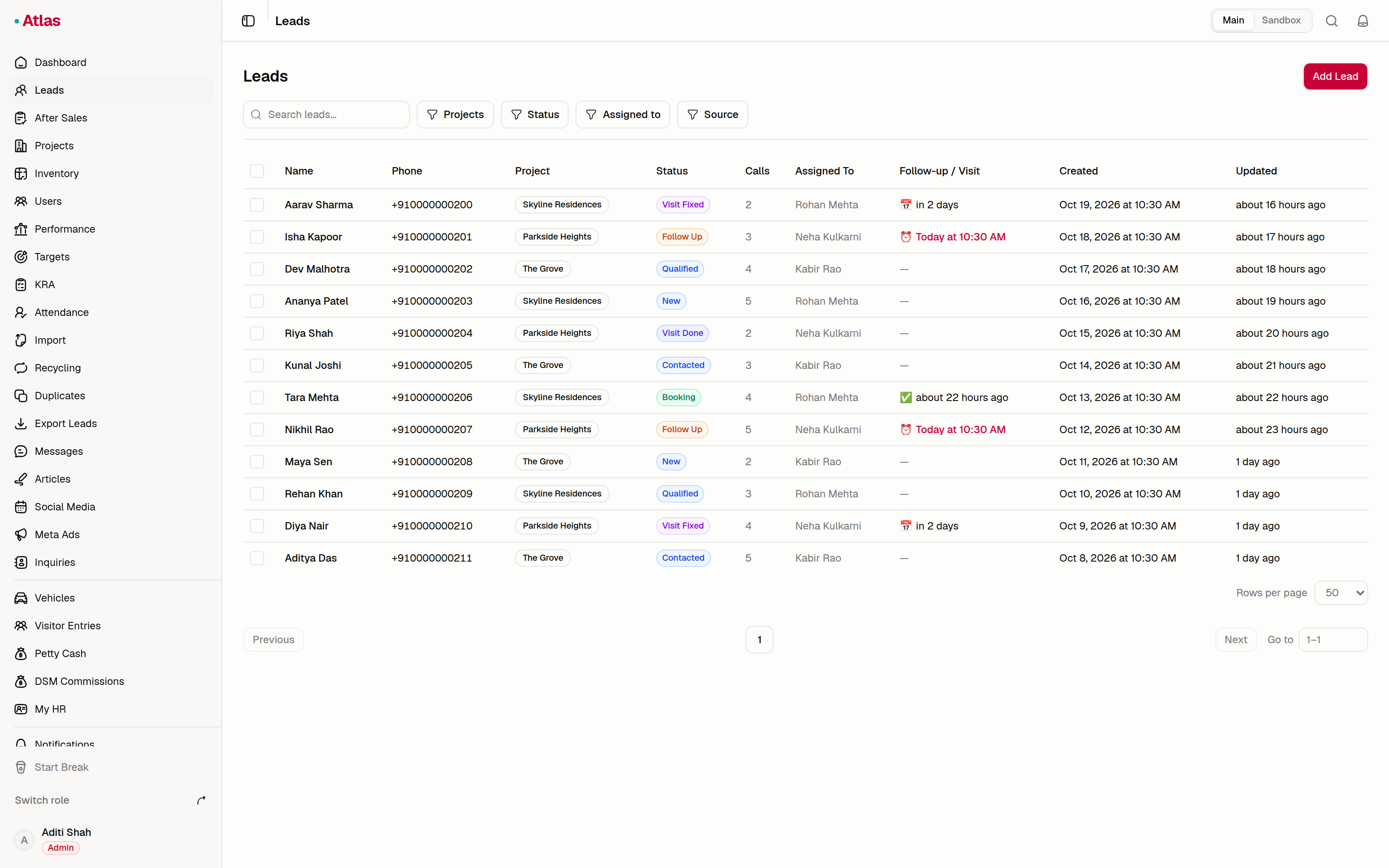This screenshot has width=1389, height=868.
Task: Open the Projects filter dropdown
Action: [x=455, y=115]
